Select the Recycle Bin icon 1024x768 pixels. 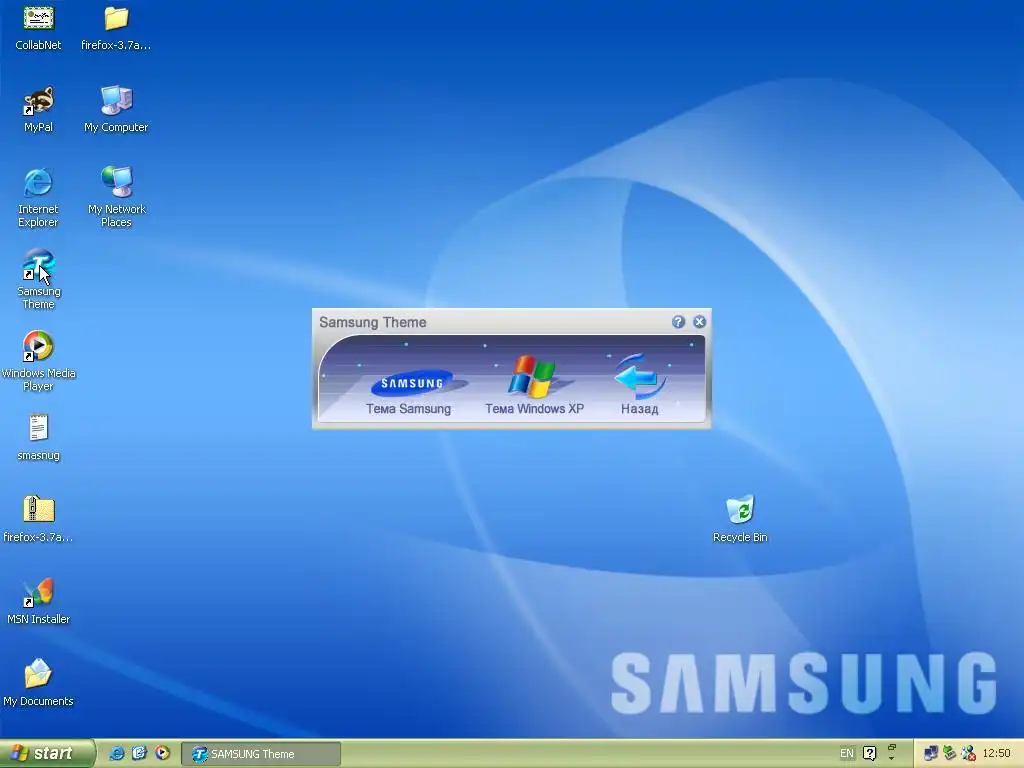click(x=740, y=520)
